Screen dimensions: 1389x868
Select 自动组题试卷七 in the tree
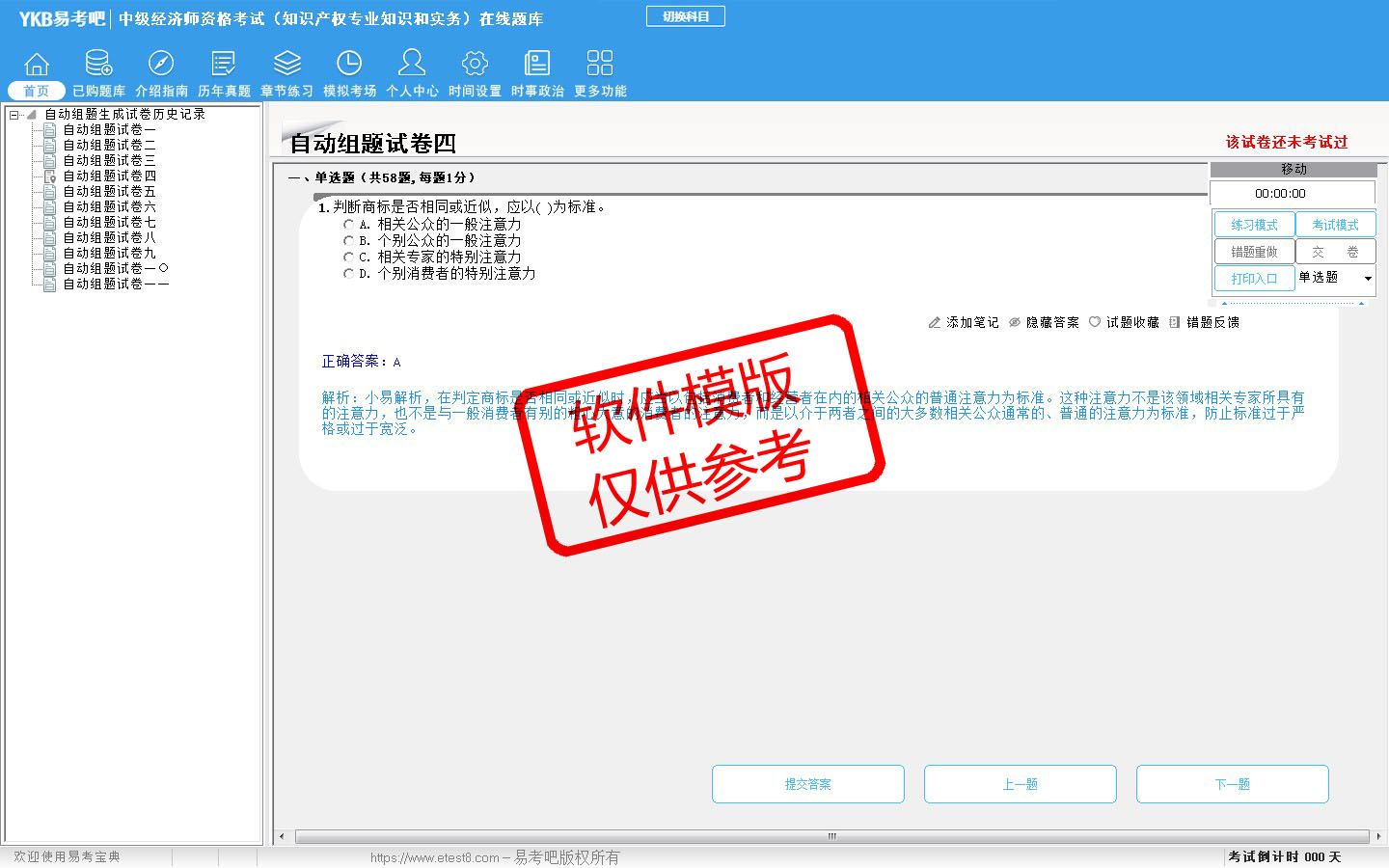coord(109,222)
